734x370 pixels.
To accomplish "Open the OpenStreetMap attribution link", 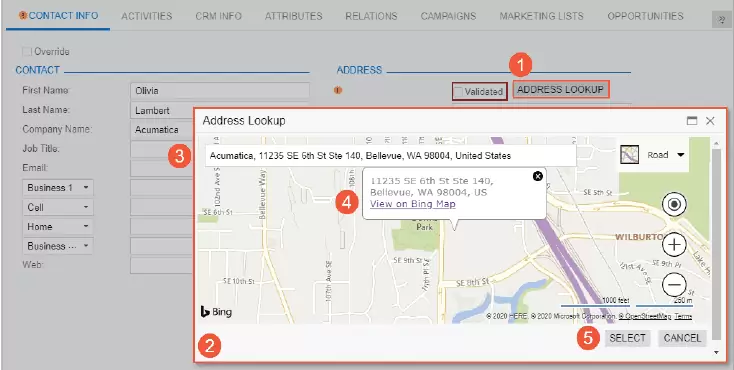I will [x=645, y=317].
